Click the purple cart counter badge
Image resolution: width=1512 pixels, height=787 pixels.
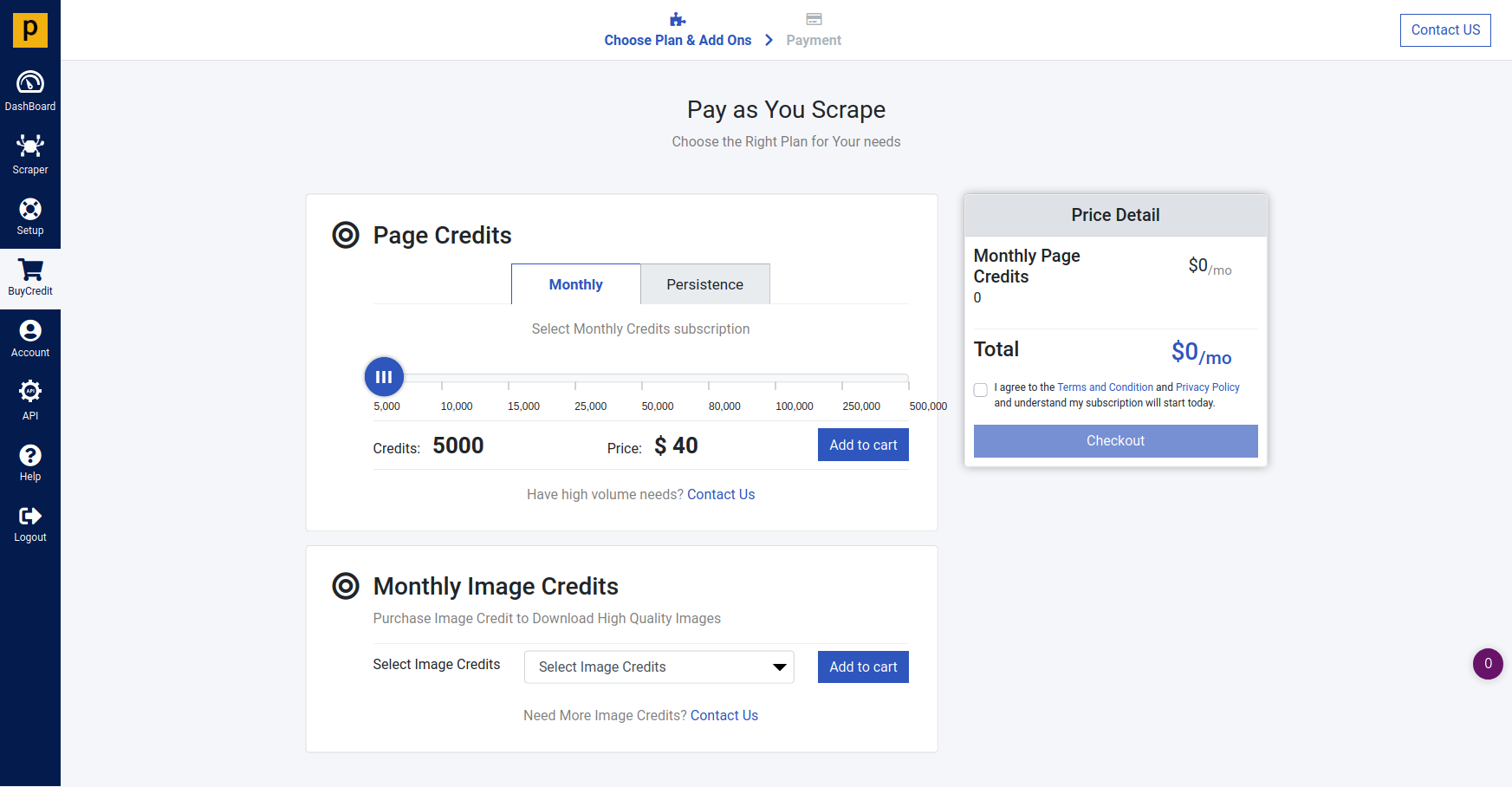point(1488,664)
